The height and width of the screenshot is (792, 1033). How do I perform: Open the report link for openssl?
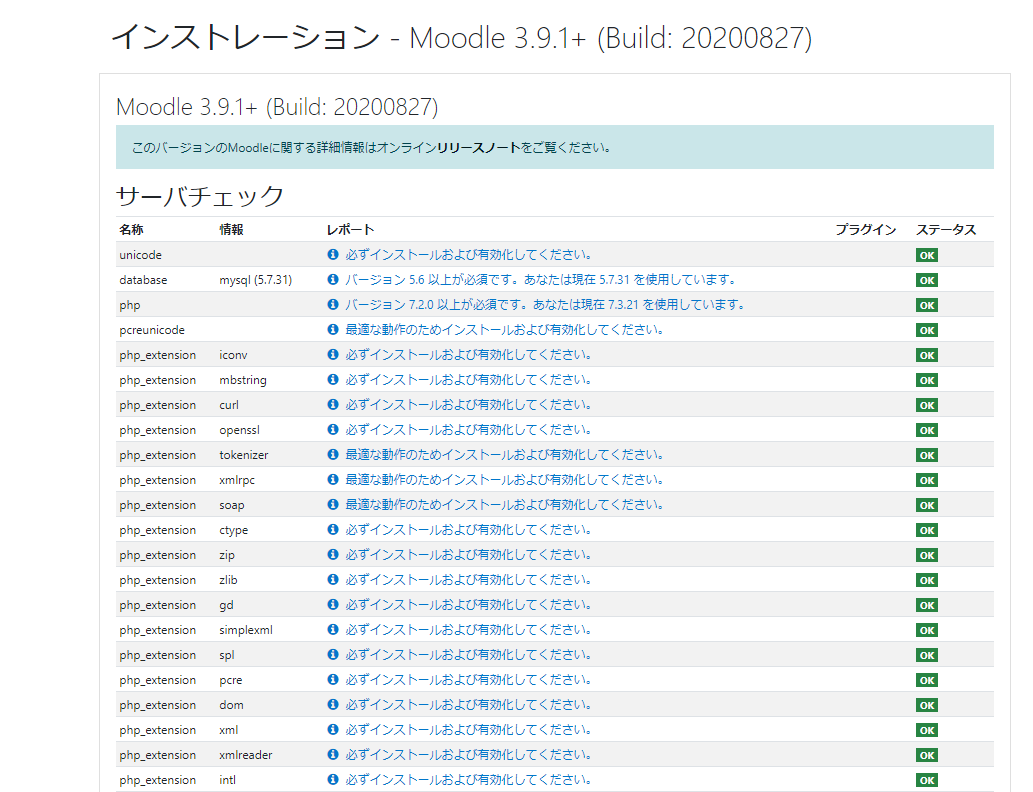pos(468,430)
